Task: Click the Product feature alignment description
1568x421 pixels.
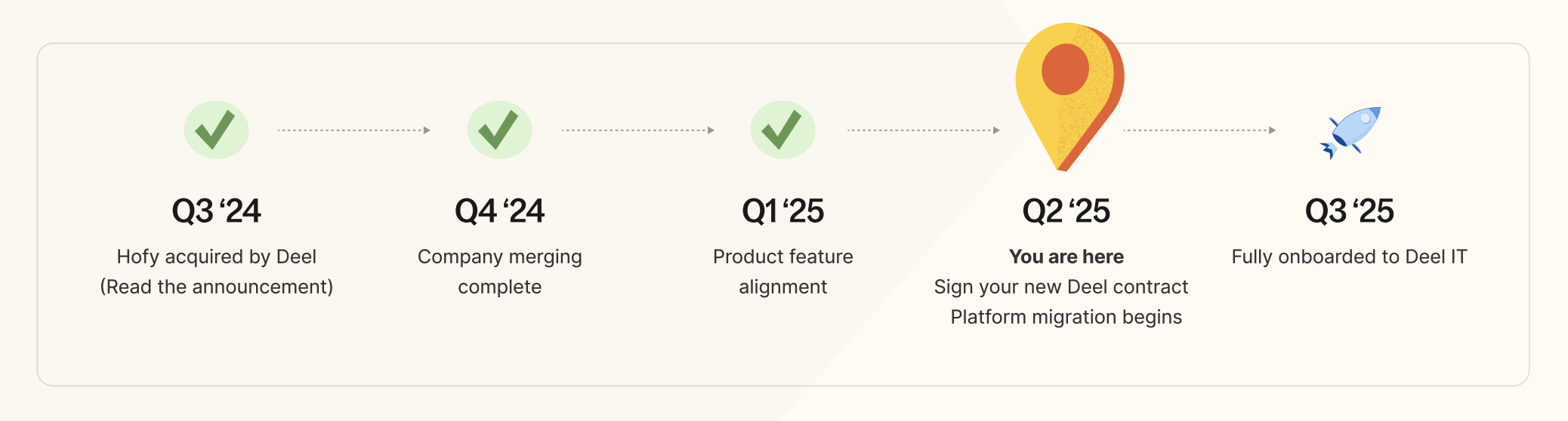Action: 783,272
